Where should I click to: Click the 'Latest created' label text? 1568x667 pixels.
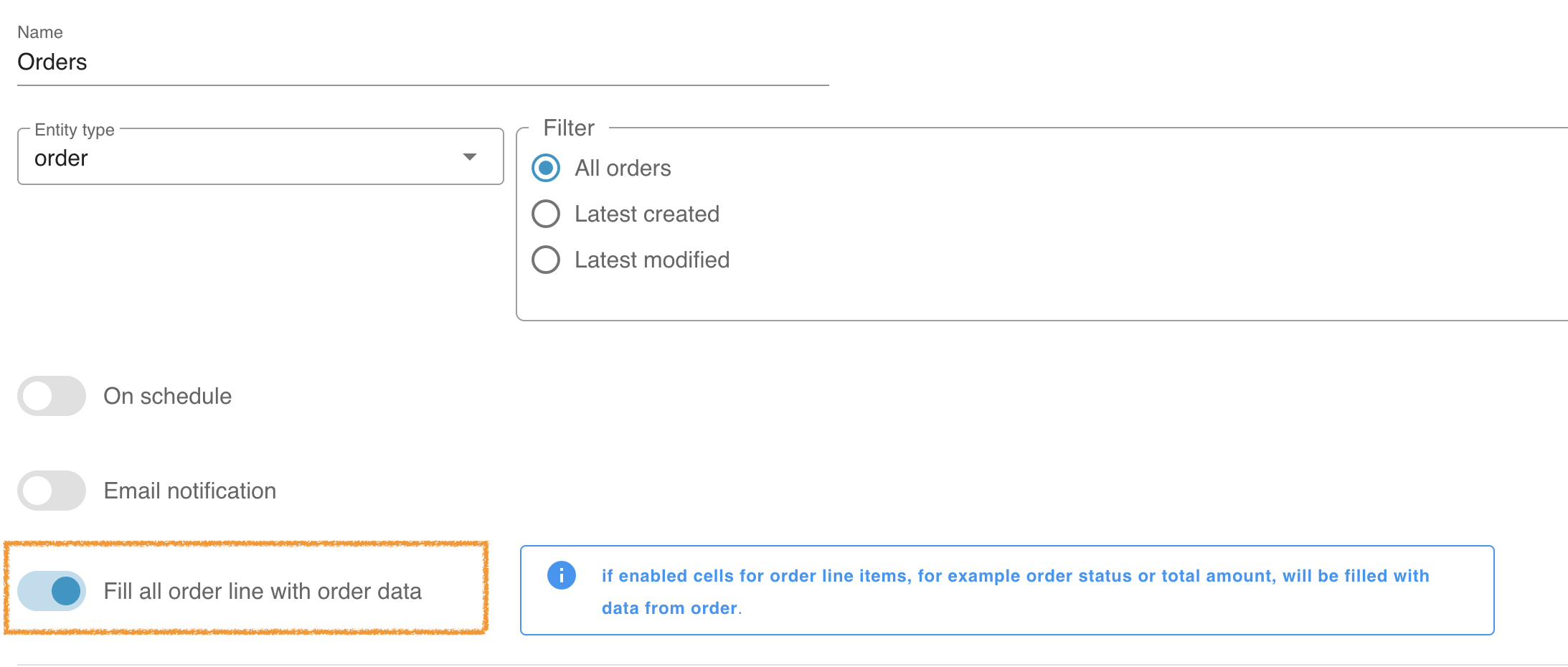pos(646,214)
